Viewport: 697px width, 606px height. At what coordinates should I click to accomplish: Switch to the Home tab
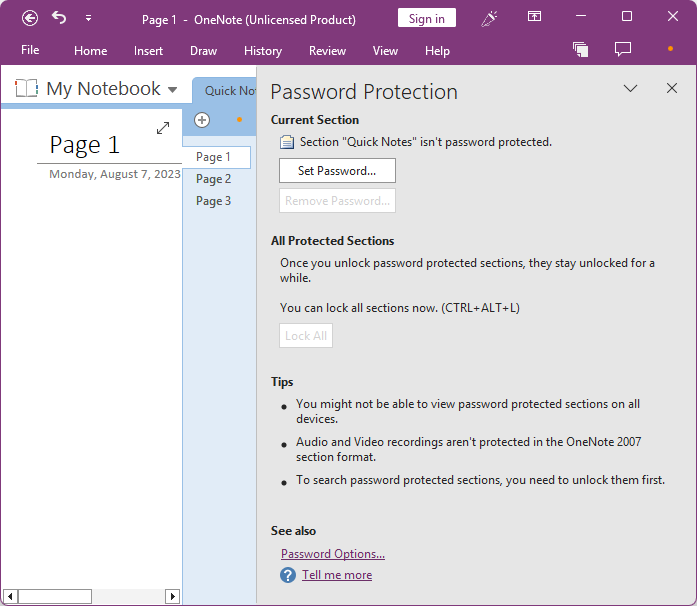[x=90, y=51]
